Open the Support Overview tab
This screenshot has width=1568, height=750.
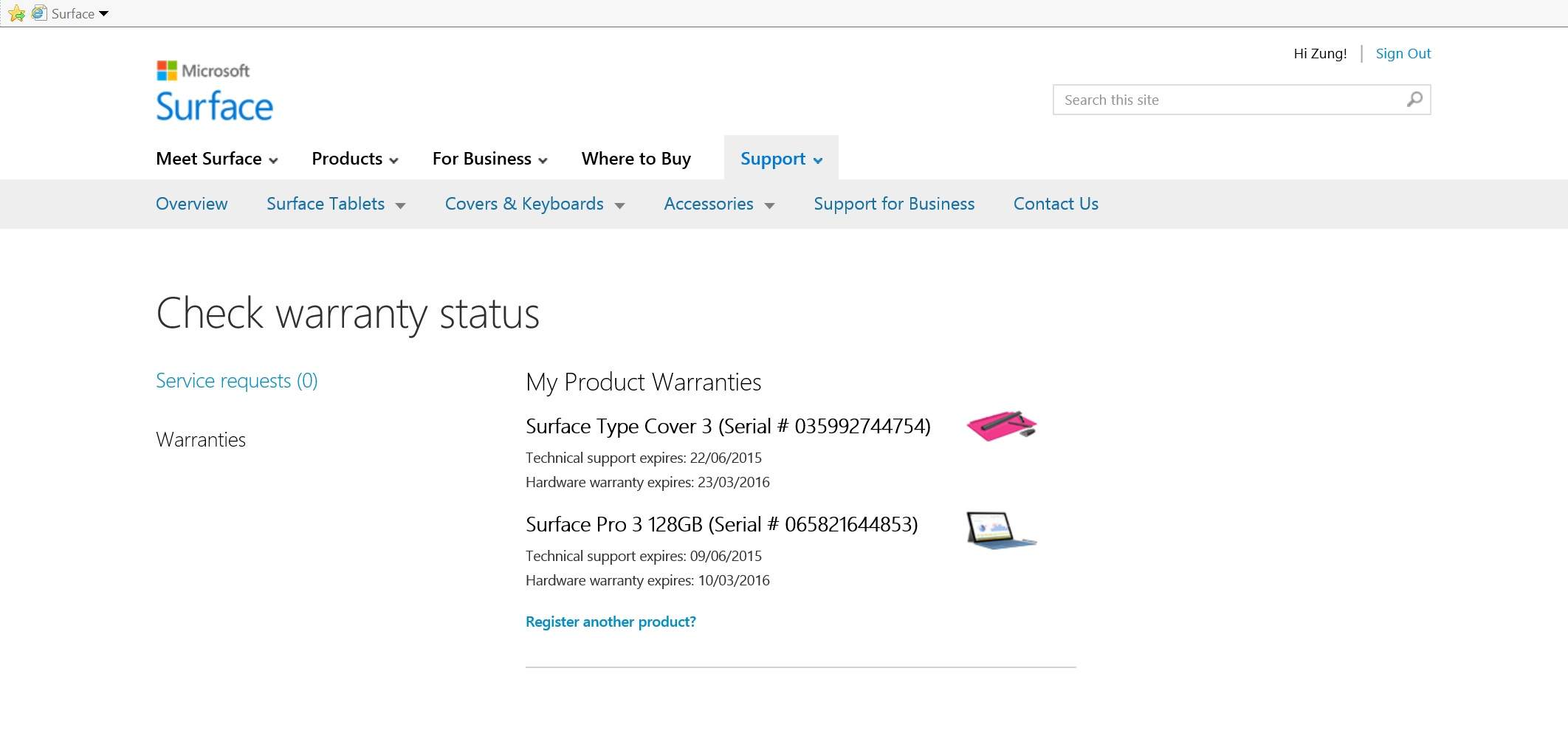coord(192,204)
